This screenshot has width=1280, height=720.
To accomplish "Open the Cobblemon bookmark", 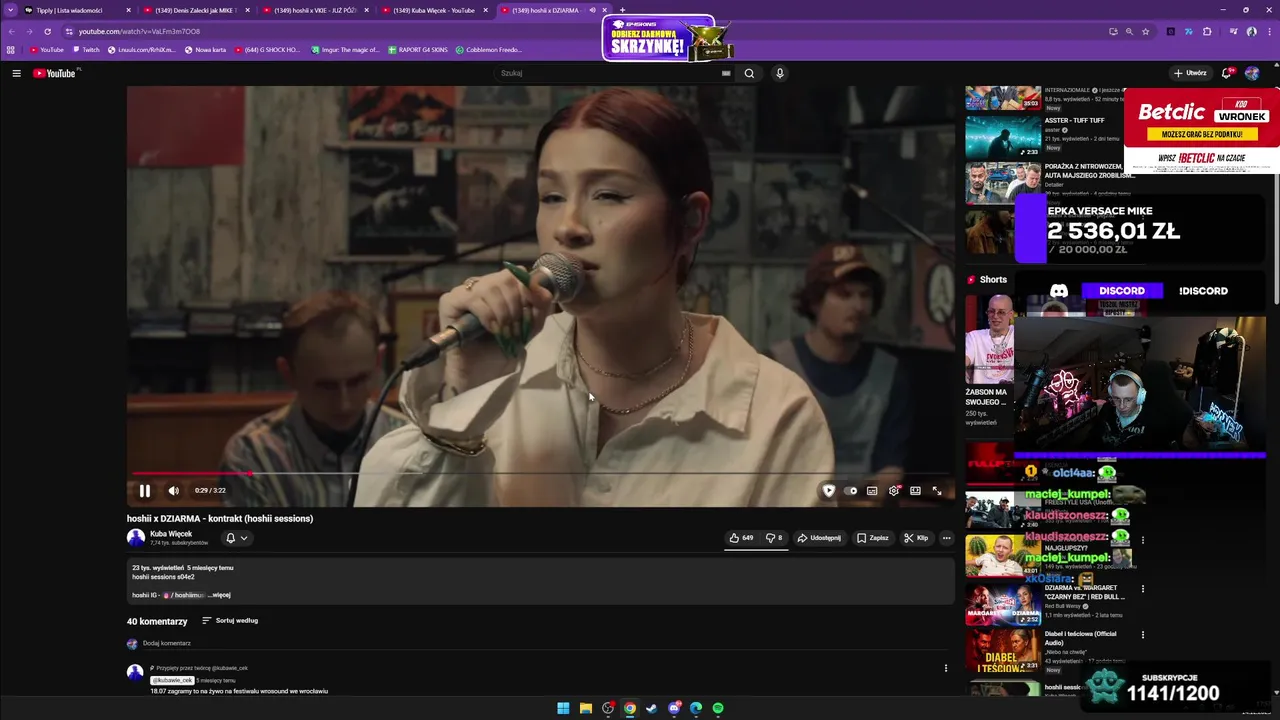I will tap(488, 50).
